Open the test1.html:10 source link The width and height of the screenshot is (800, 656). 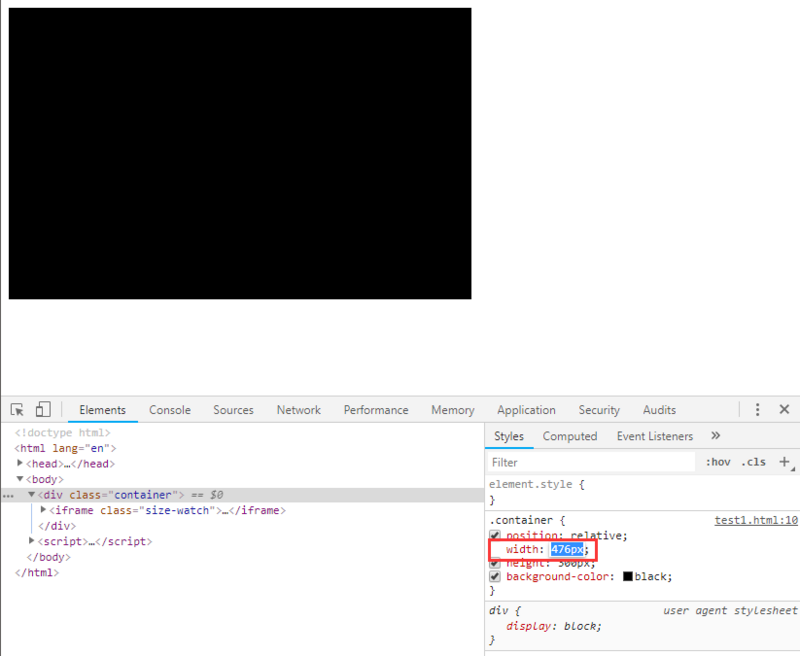click(x=756, y=520)
